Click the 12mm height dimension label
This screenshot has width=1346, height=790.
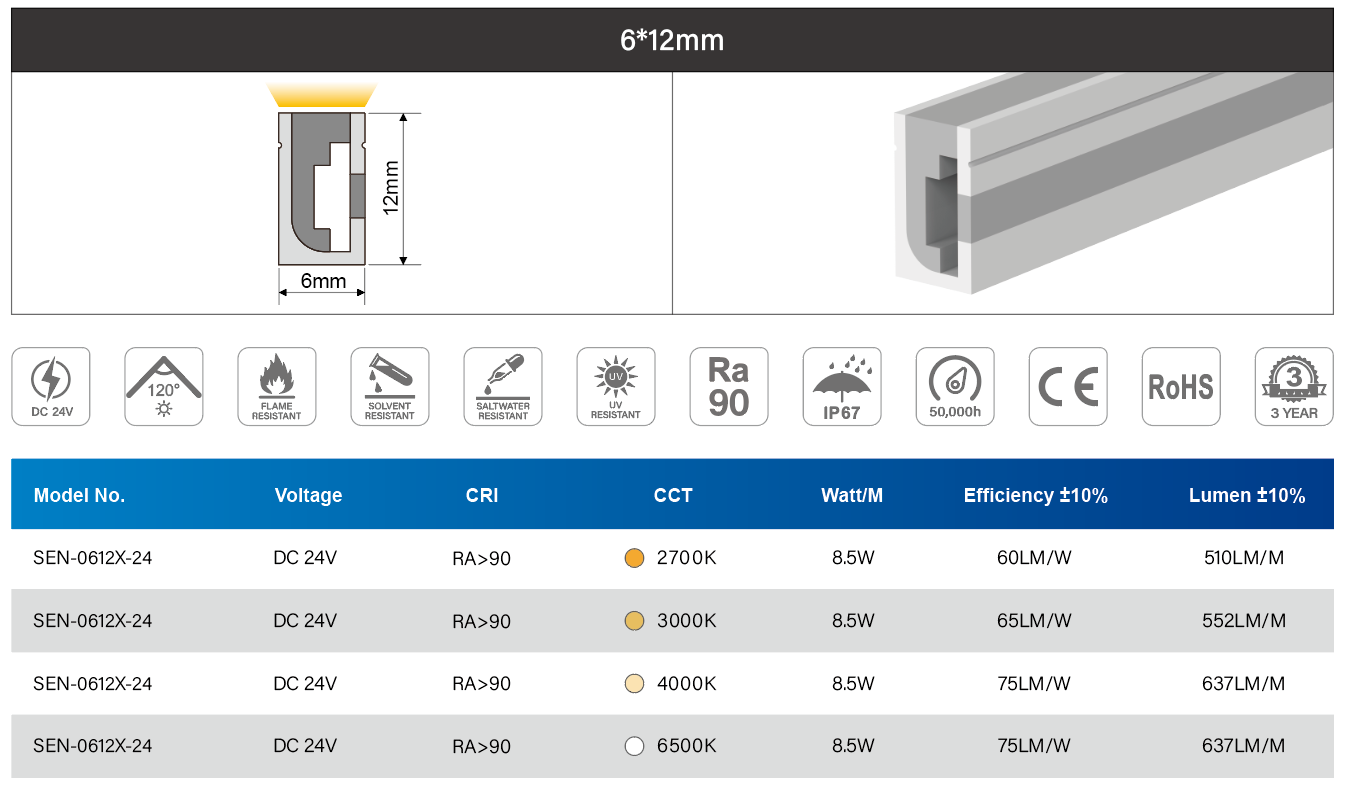(391, 187)
